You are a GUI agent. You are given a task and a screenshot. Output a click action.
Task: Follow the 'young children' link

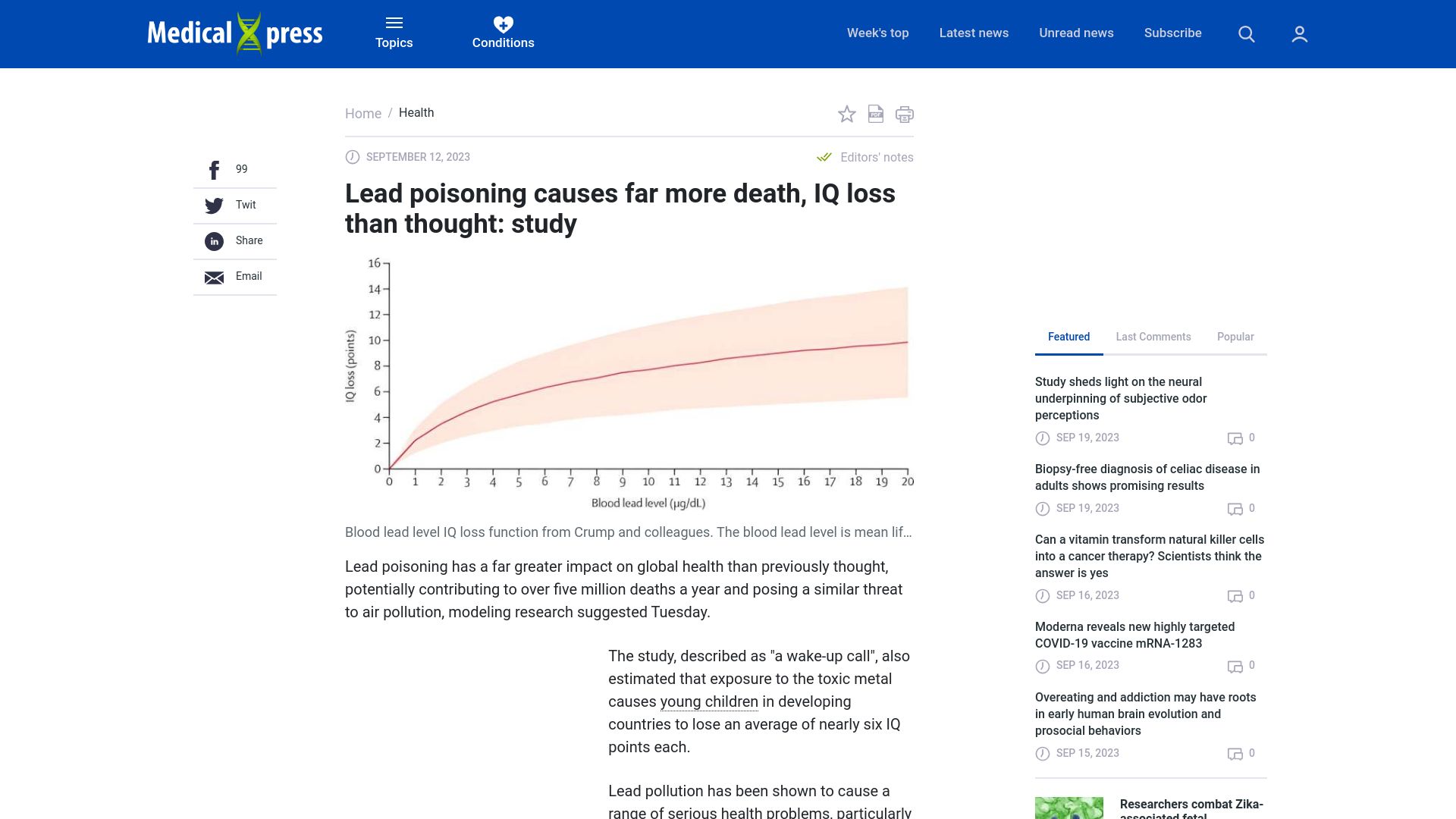click(709, 702)
